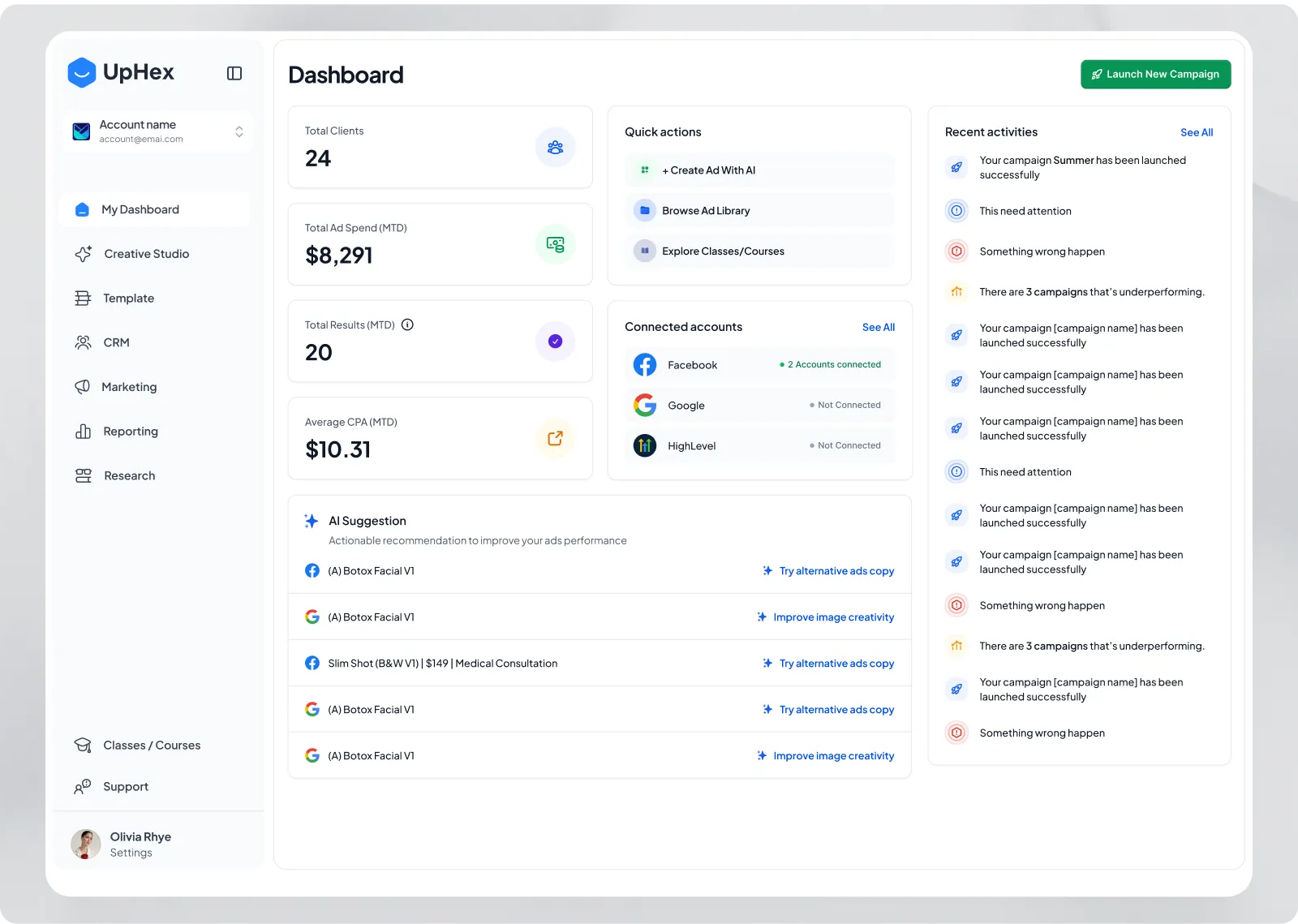Click the UpHex hexagon logo icon
Viewport: 1298px width, 924px height.
(81, 72)
